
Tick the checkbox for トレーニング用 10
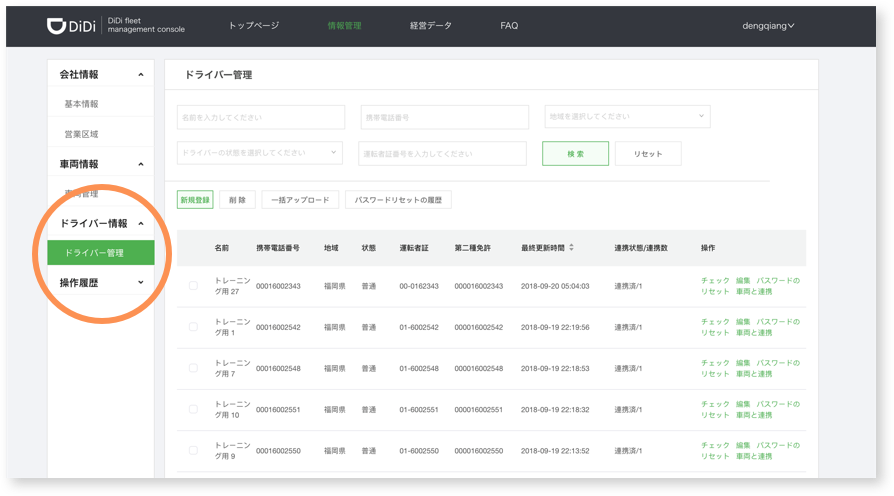193,409
